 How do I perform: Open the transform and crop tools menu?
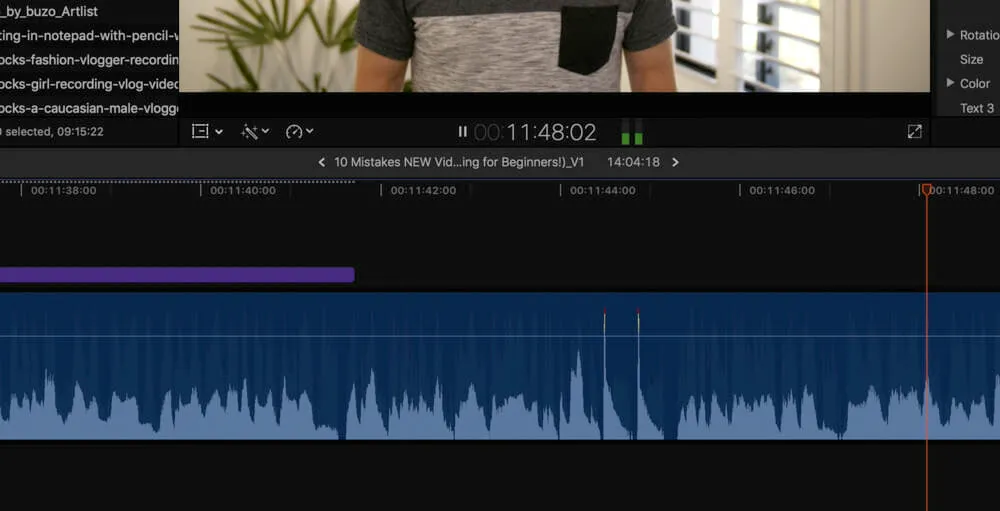point(207,132)
